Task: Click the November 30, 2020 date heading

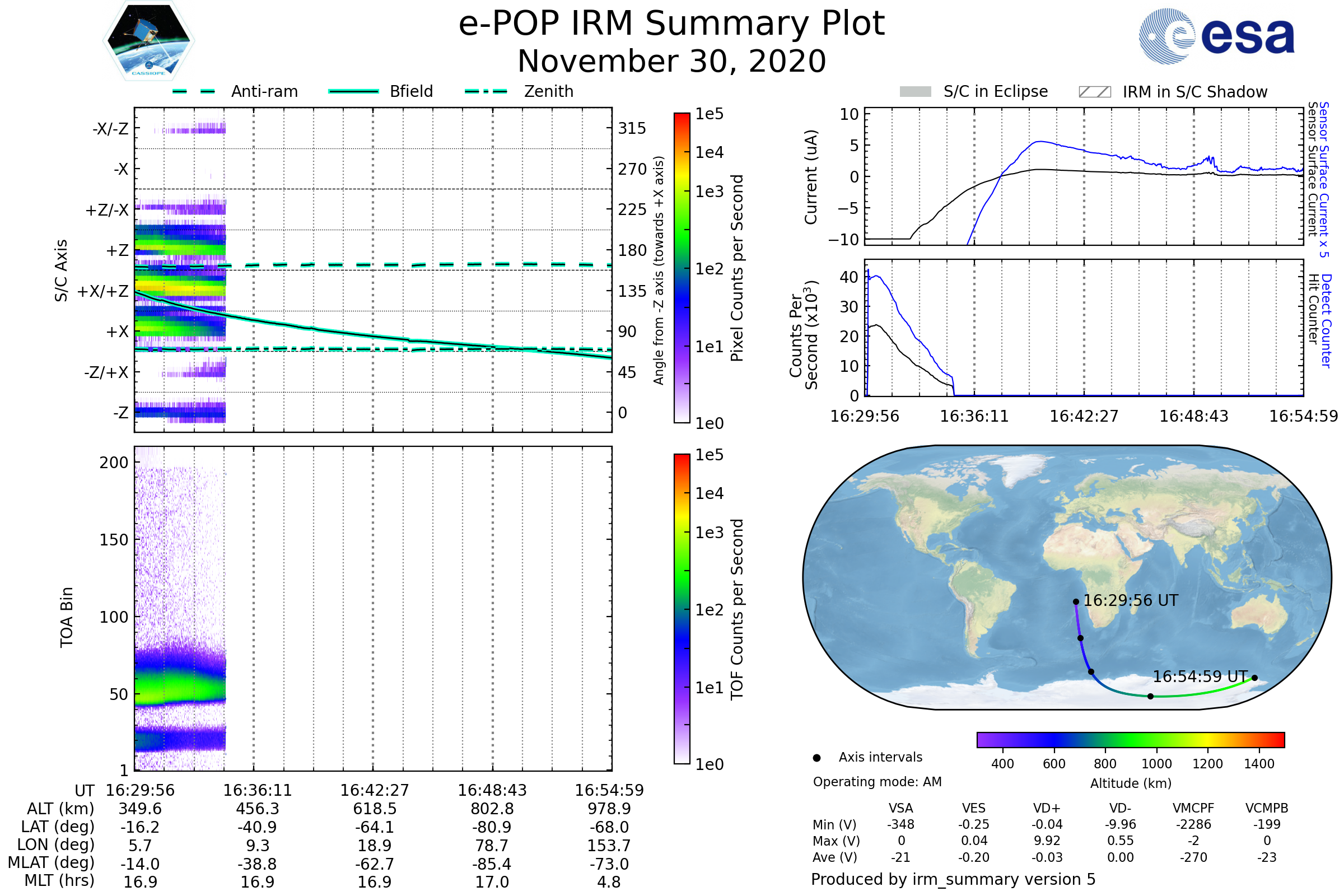Action: (671, 62)
